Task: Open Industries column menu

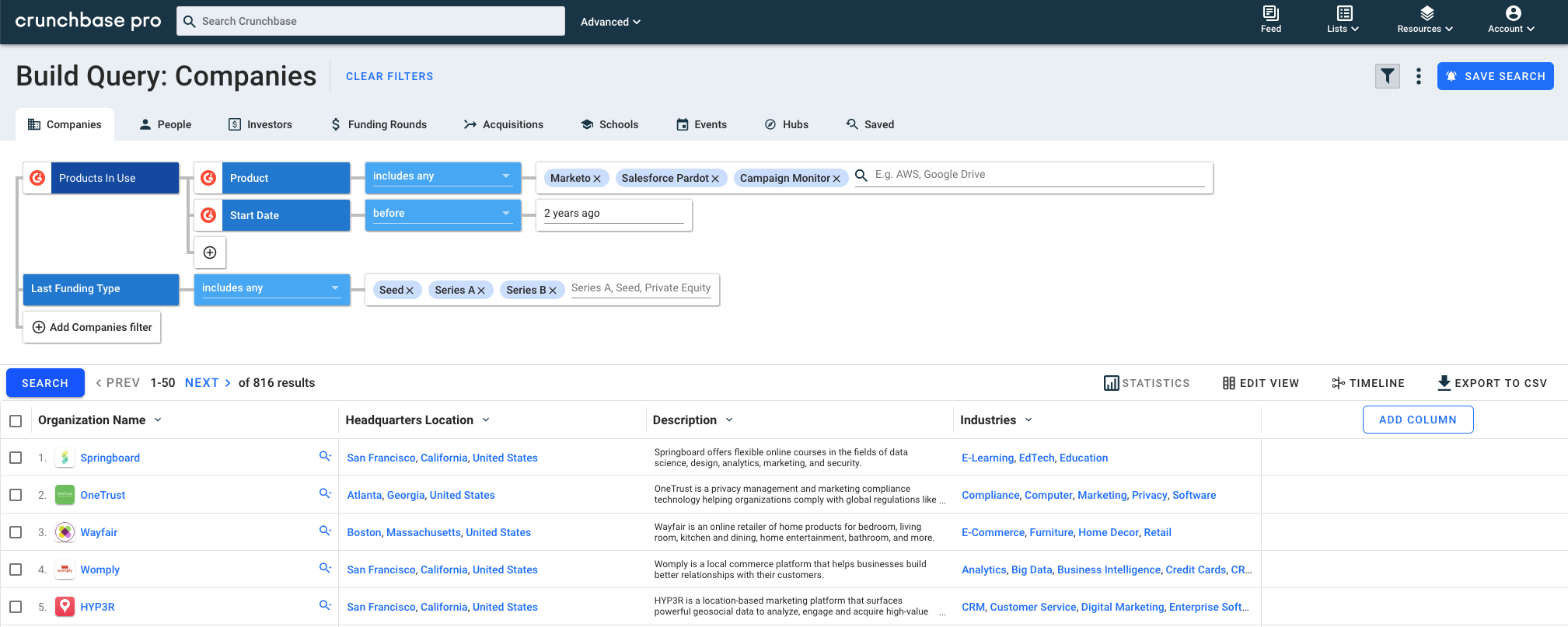Action: (1028, 420)
